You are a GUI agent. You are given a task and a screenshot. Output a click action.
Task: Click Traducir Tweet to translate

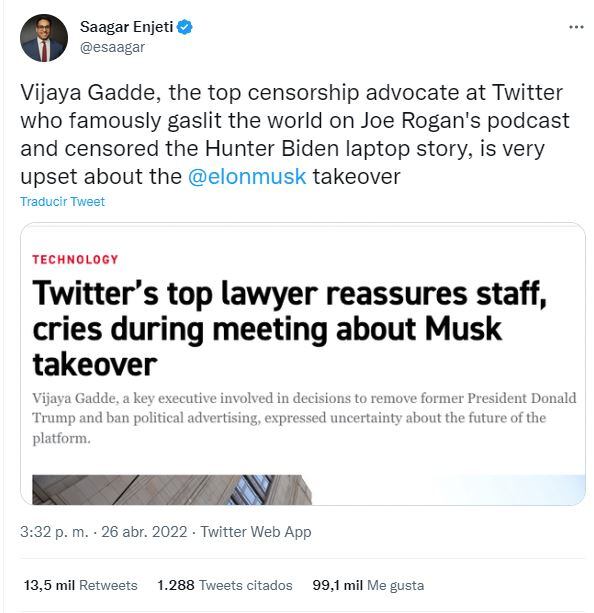63,201
